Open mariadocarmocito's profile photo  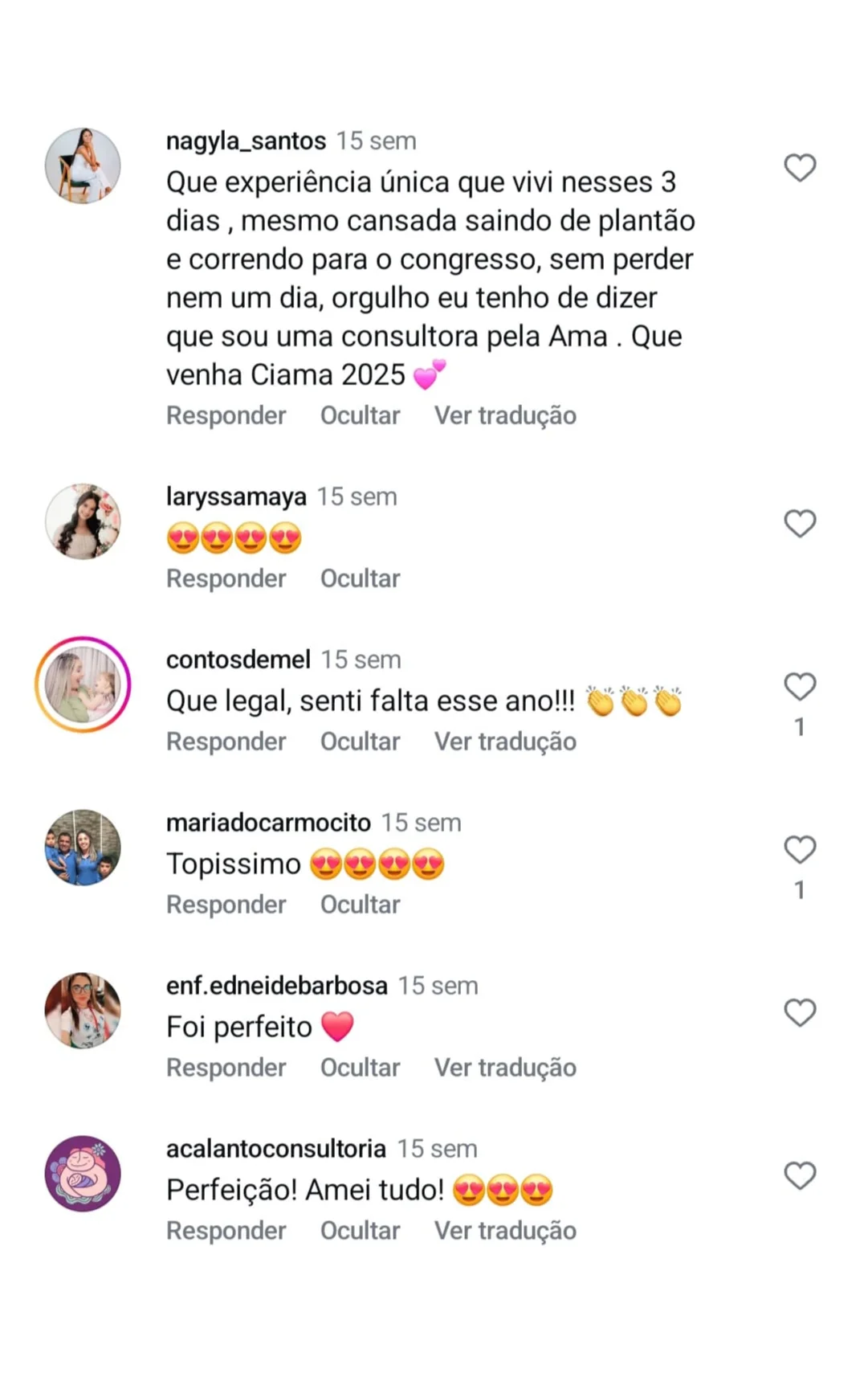point(83,848)
